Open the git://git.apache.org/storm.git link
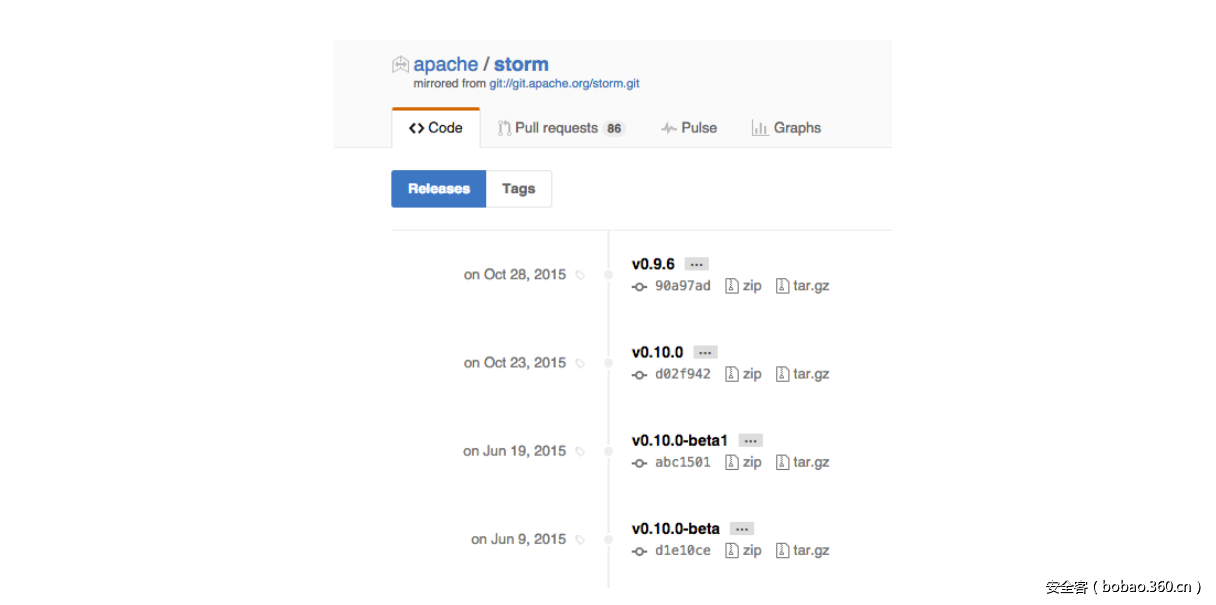Screen dimensions: 1216x605 (x=563, y=84)
